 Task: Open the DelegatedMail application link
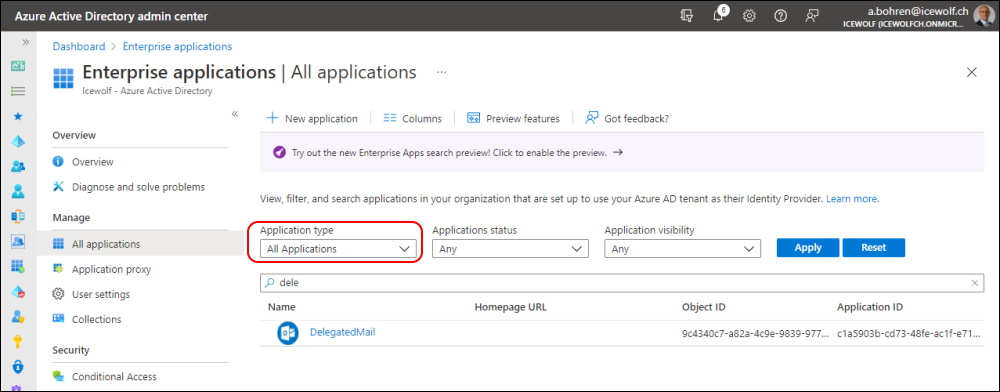pos(342,331)
